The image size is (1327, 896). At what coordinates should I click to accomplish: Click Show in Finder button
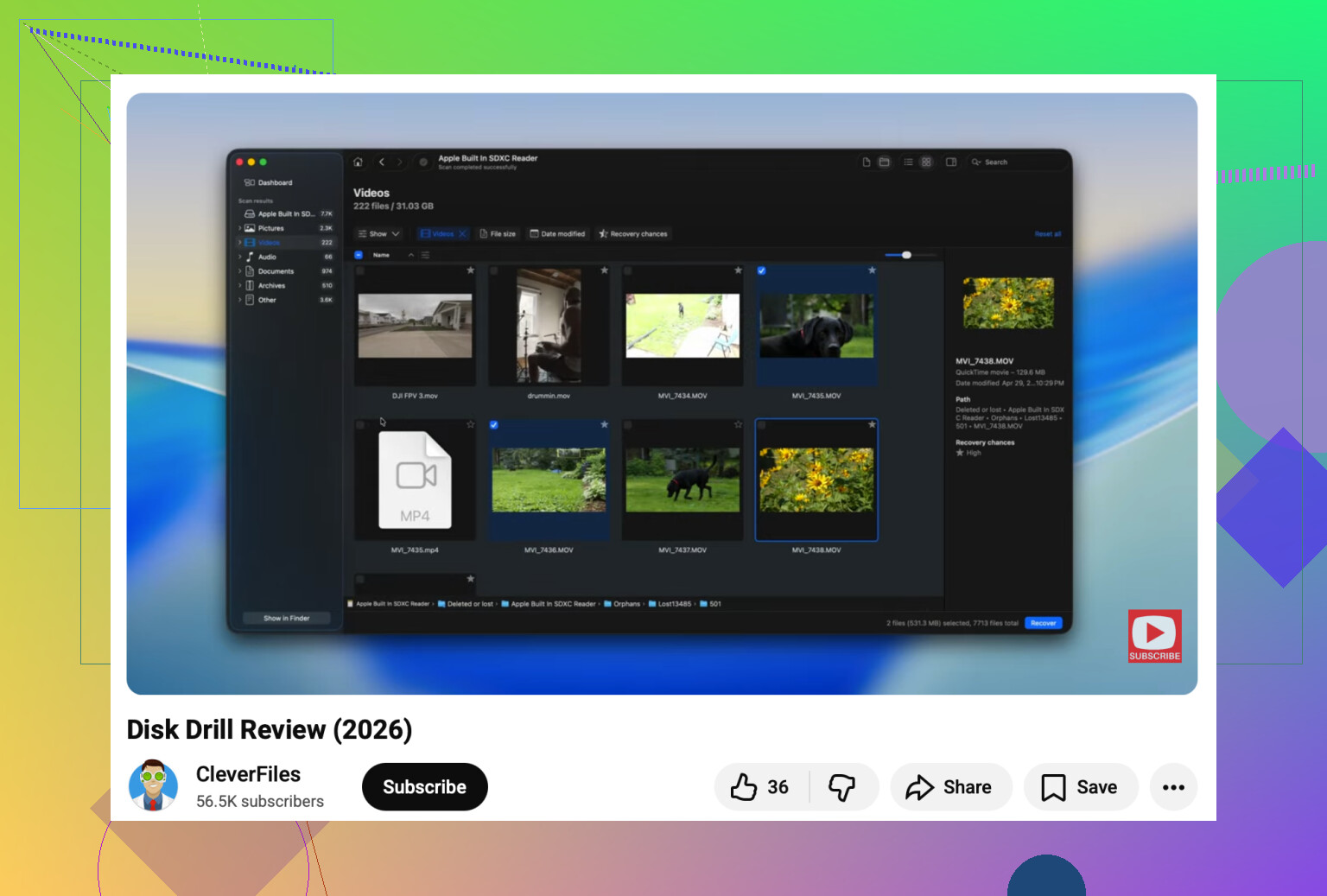pos(286,618)
